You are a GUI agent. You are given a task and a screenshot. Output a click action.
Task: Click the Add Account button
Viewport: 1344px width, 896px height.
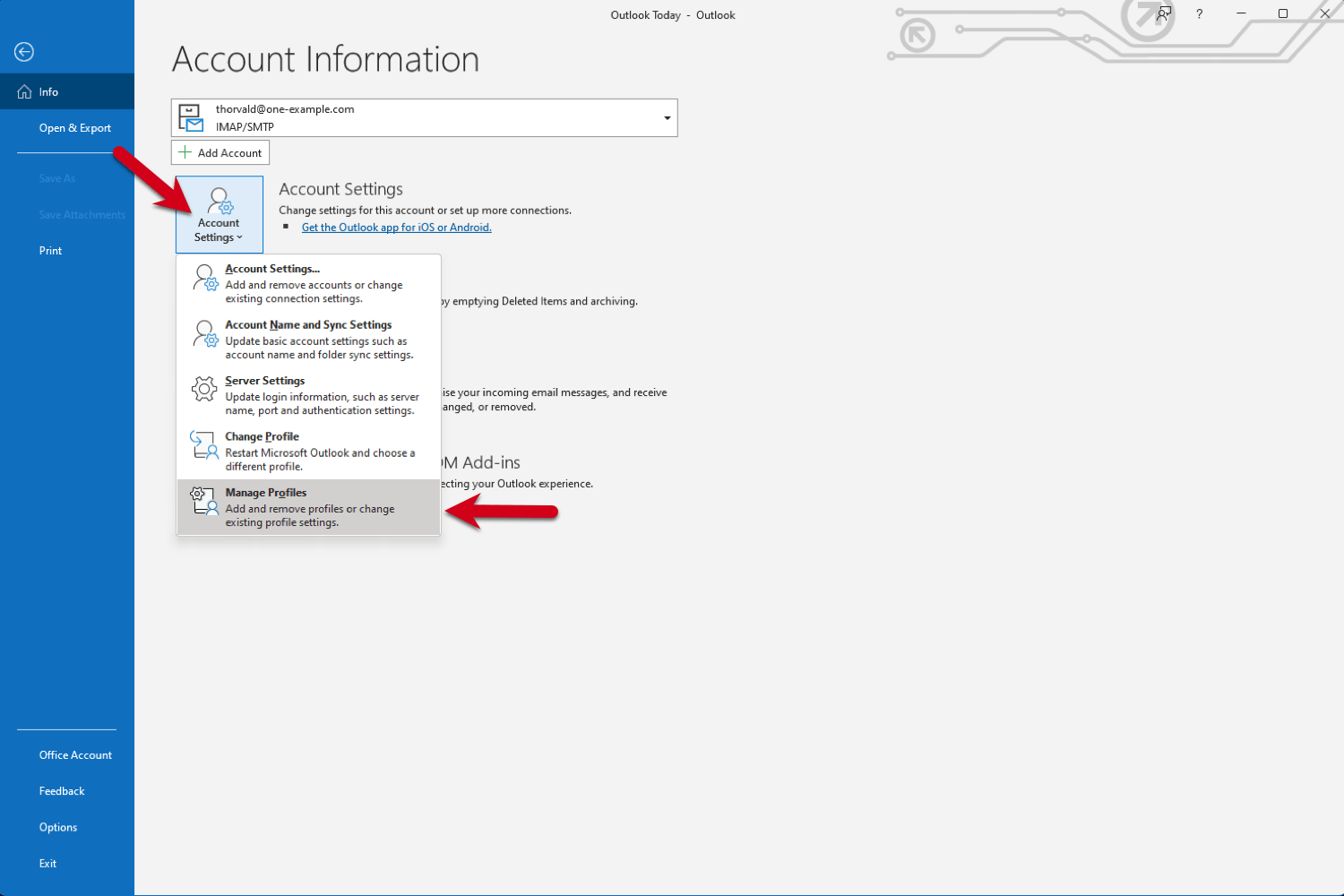[220, 152]
